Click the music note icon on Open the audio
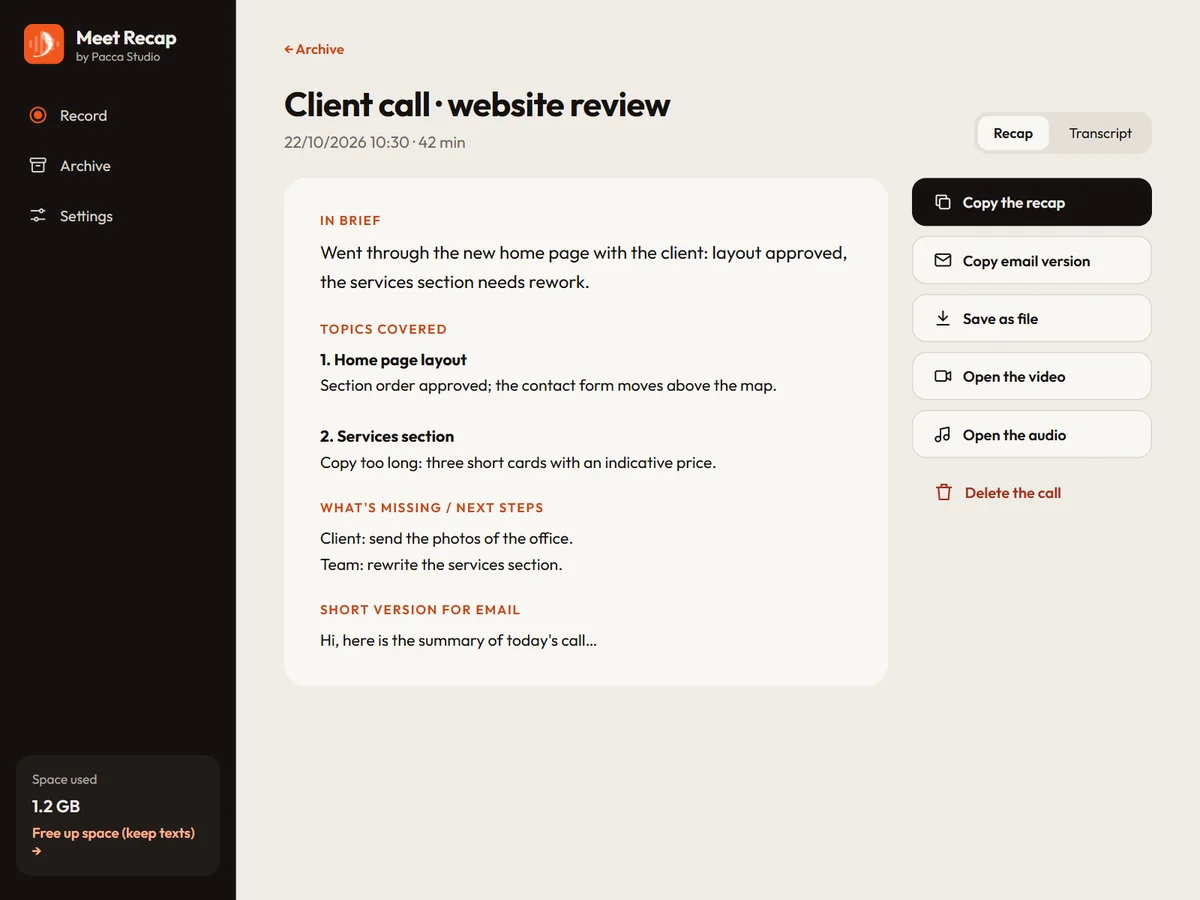The height and width of the screenshot is (900, 1200). [942, 434]
